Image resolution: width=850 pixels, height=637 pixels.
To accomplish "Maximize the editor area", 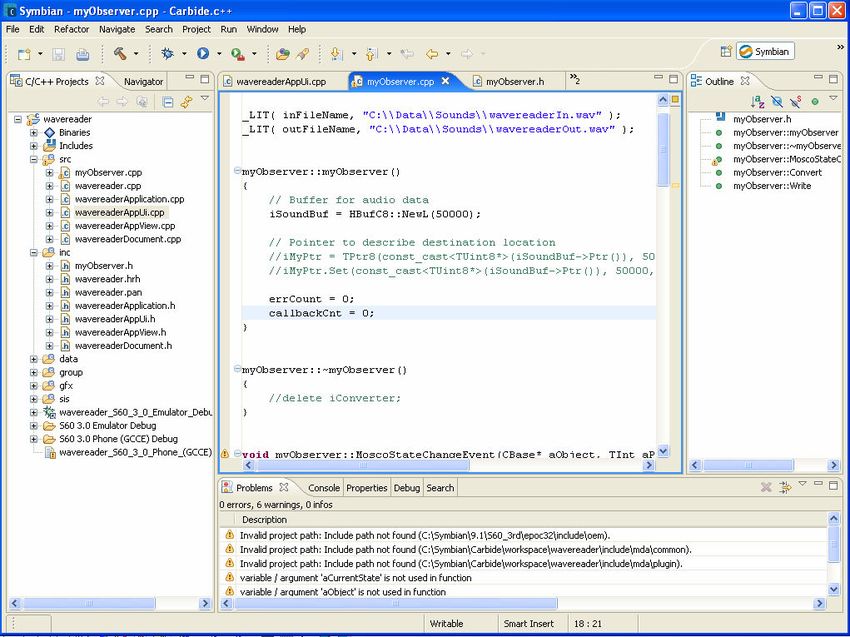I will (x=673, y=79).
